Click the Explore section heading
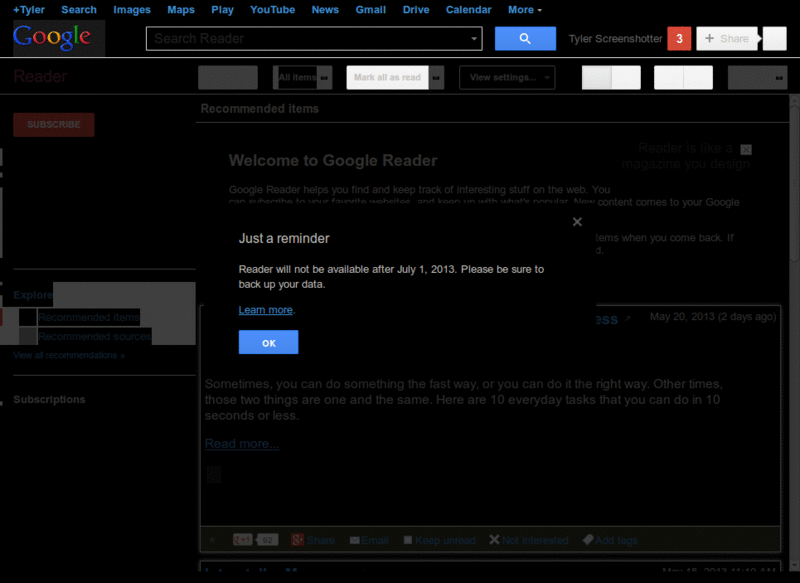 pyautogui.click(x=33, y=295)
